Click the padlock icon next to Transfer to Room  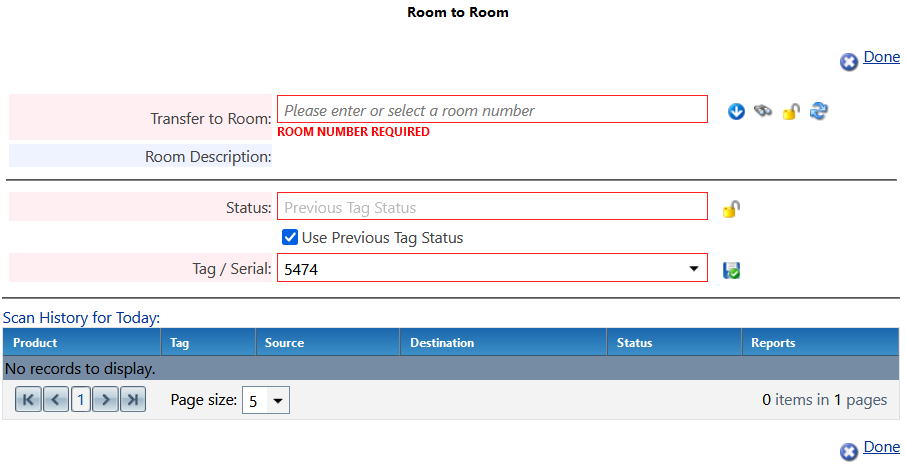791,111
